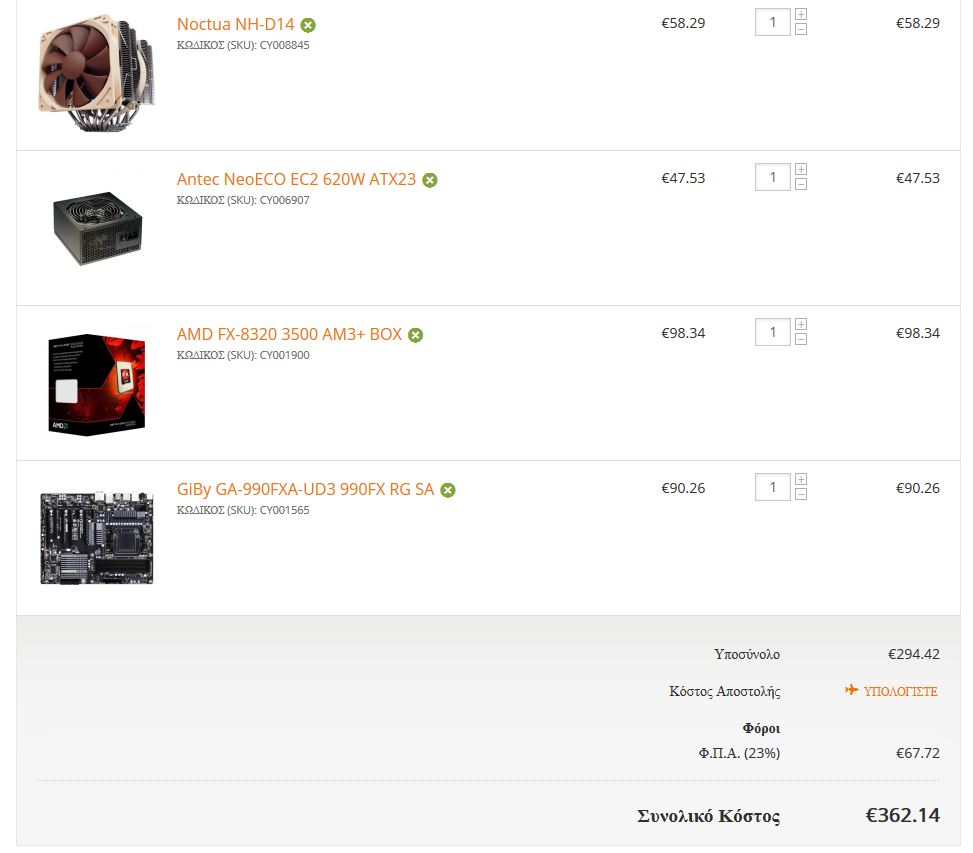Open the Noctua NH-D14 product link
The width and height of the screenshot is (973, 853).
coord(235,24)
